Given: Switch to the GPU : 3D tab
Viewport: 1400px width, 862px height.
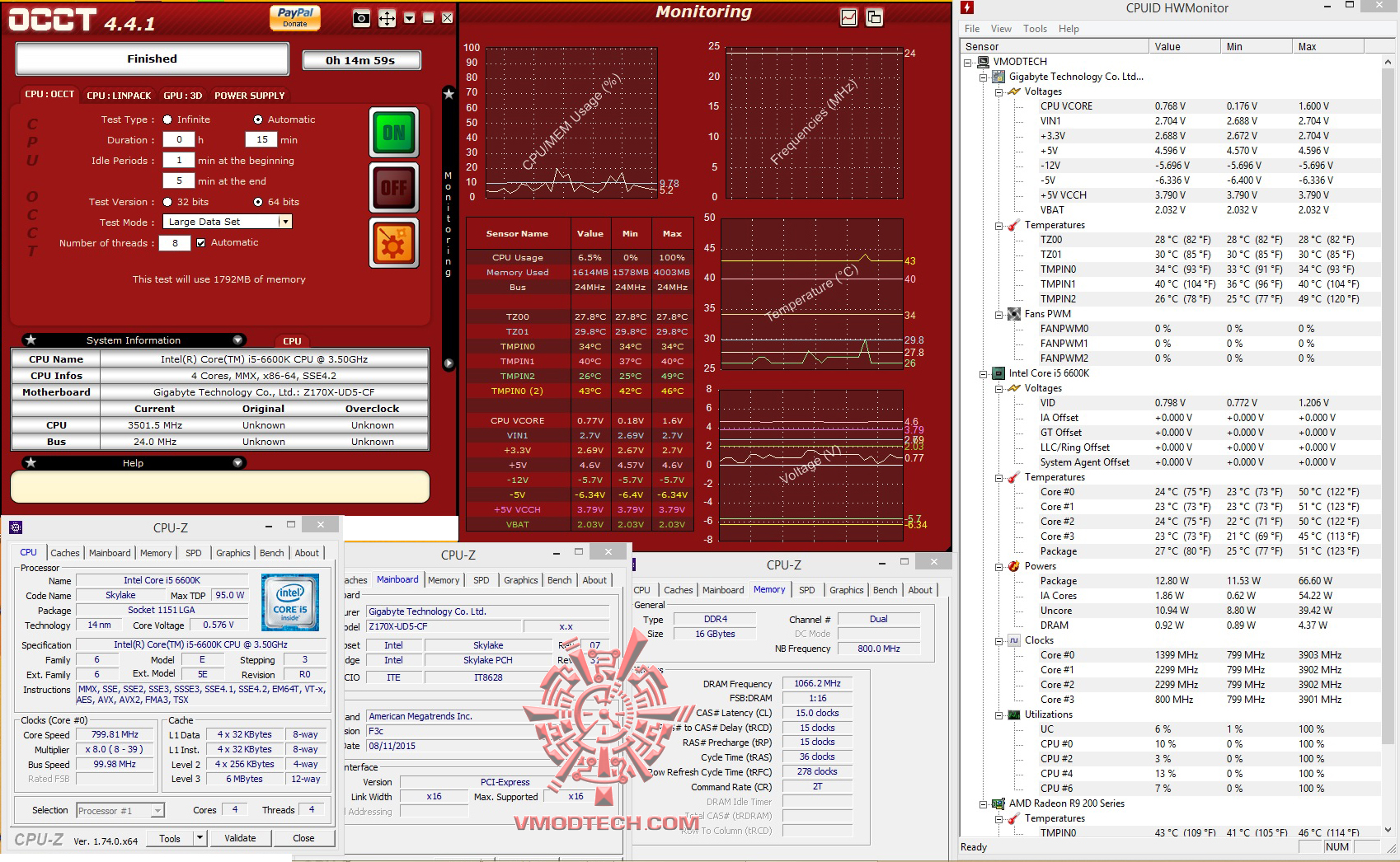Looking at the screenshot, I should [x=182, y=96].
